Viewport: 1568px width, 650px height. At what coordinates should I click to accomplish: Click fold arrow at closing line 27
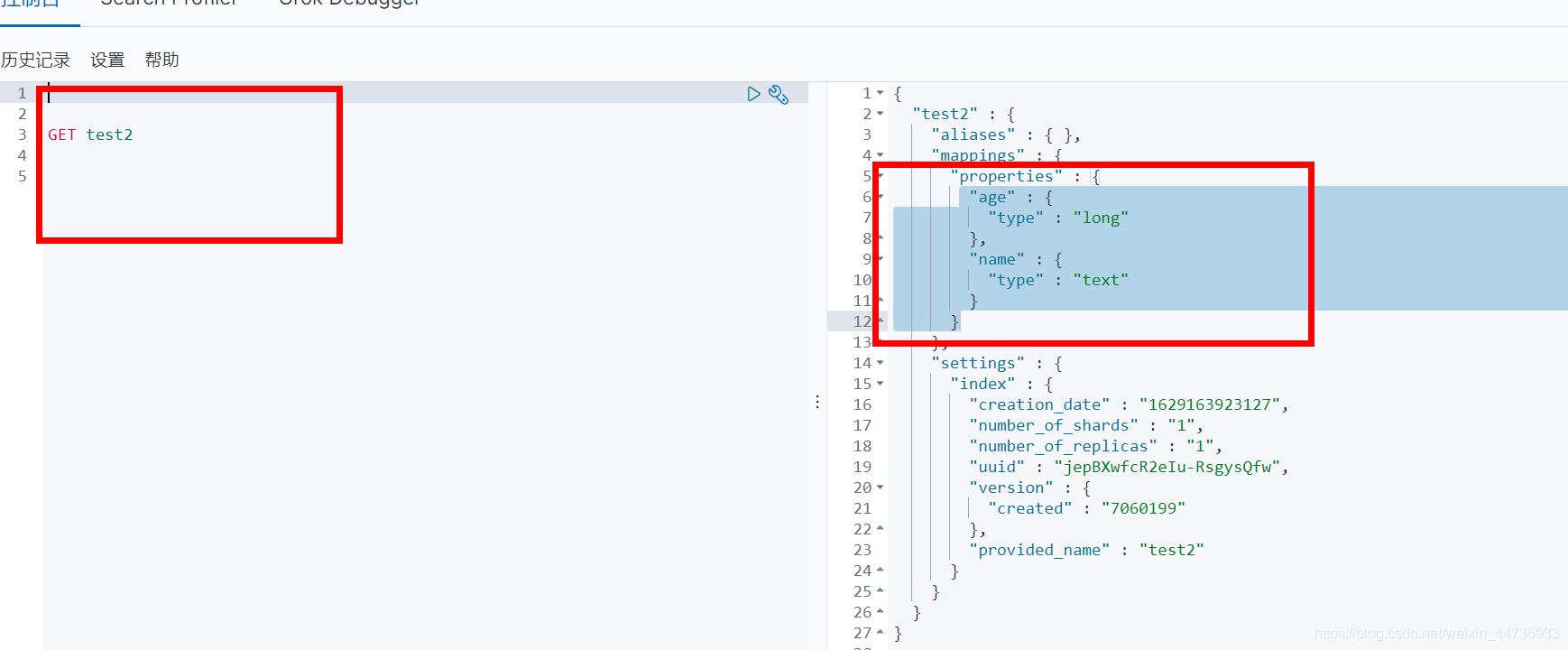pos(881,633)
